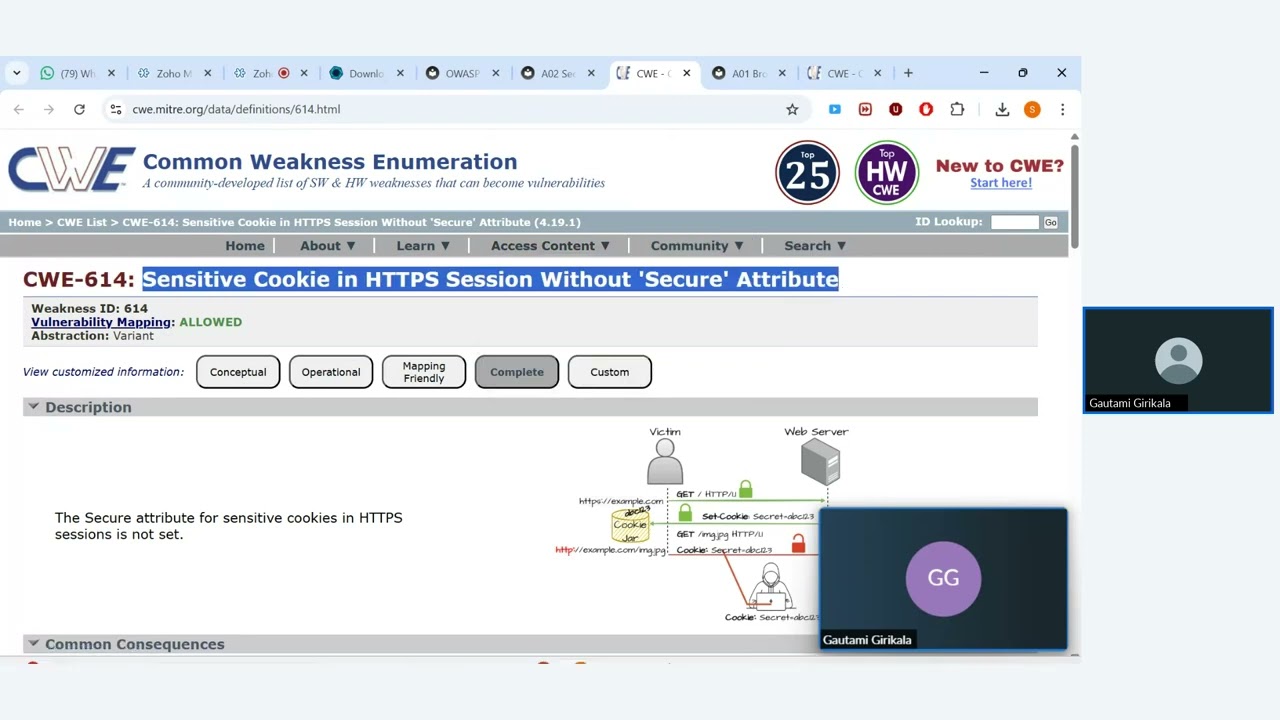This screenshot has height=720, width=1280.
Task: Click the 'Weakness ID: 614' text
Action: [90, 308]
